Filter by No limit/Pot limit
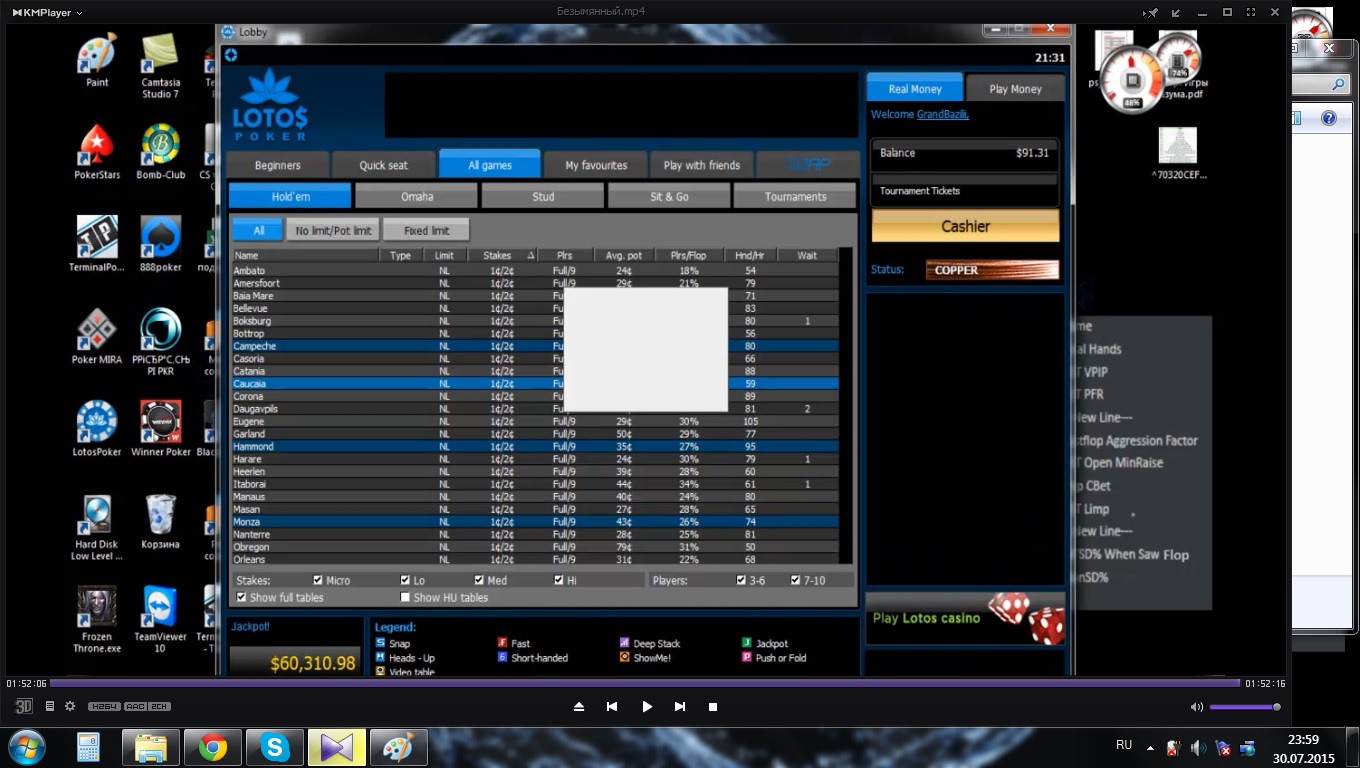Viewport: 1360px width, 768px height. 333,230
